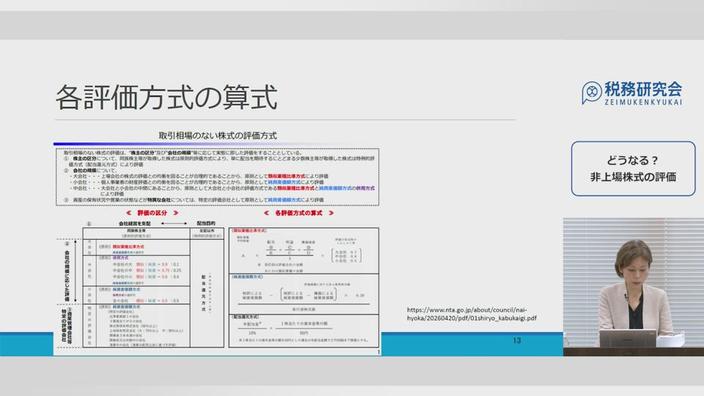Click the red 類似業種比準方式 entry in left table
The width and height of the screenshot is (704, 396).
click(128, 247)
